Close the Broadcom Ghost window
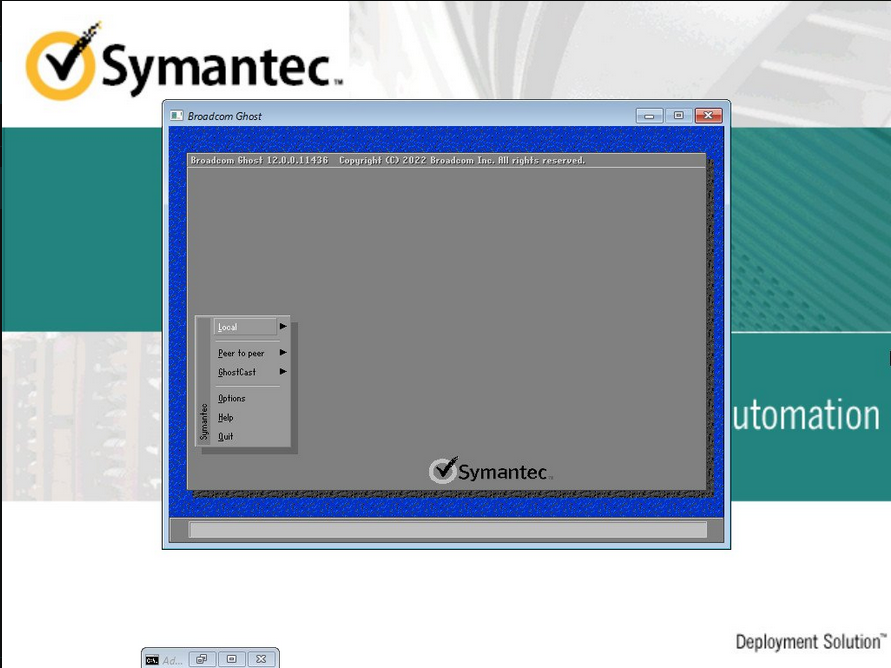Image resolution: width=891 pixels, height=668 pixels. click(709, 116)
